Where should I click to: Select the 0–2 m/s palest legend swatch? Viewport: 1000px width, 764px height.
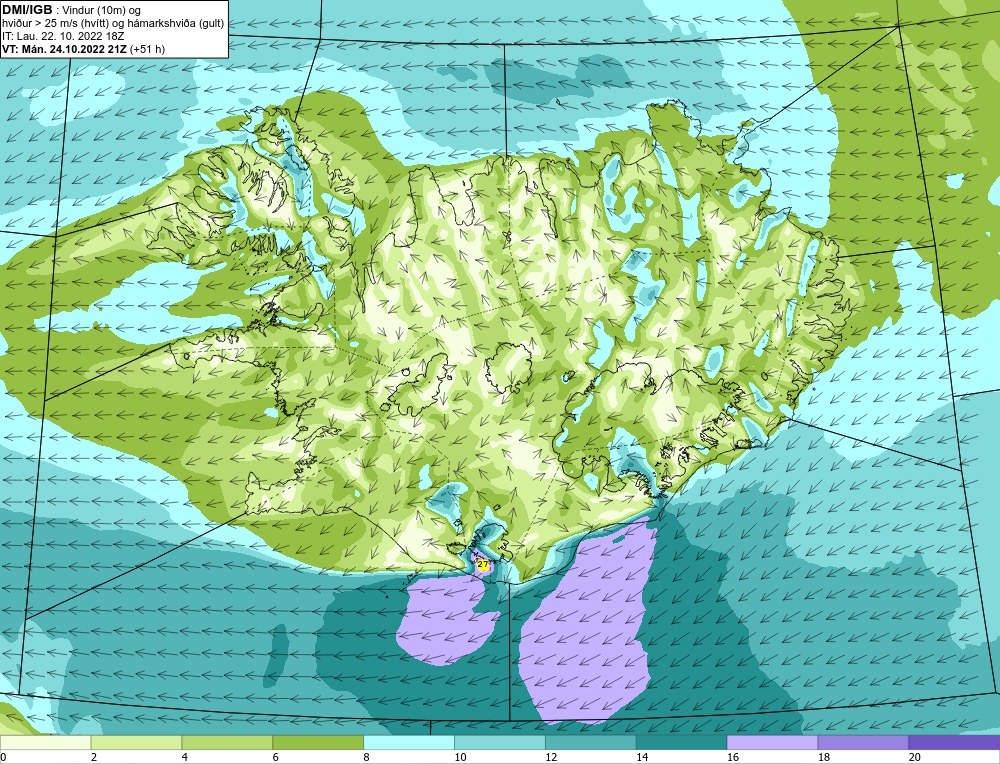pyautogui.click(x=45, y=743)
